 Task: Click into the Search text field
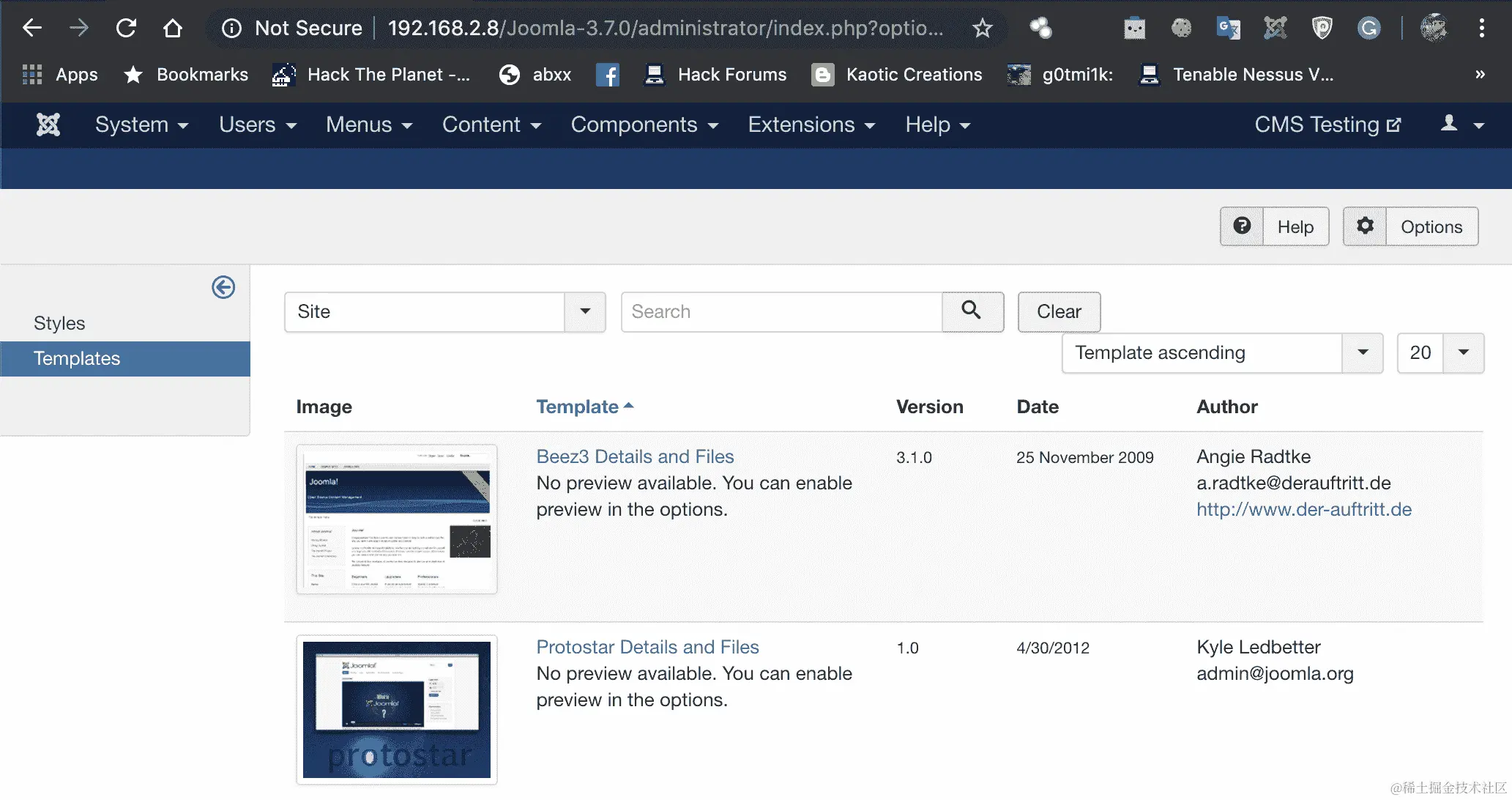(781, 311)
